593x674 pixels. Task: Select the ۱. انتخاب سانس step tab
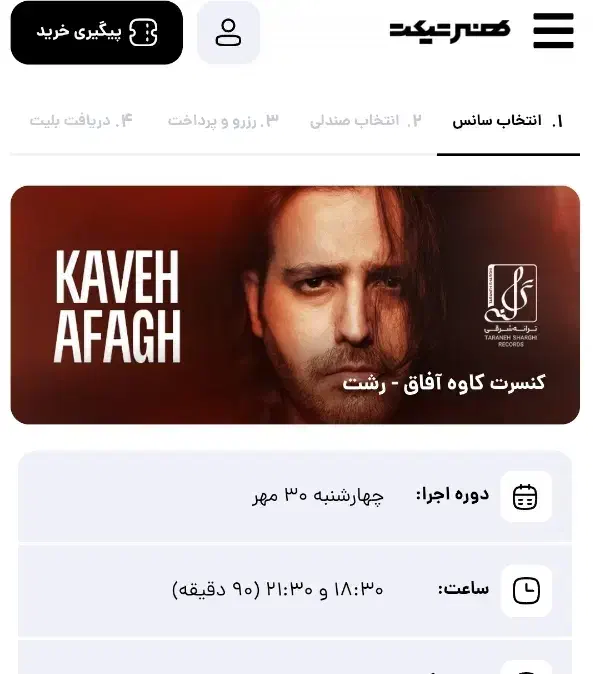pyautogui.click(x=508, y=121)
